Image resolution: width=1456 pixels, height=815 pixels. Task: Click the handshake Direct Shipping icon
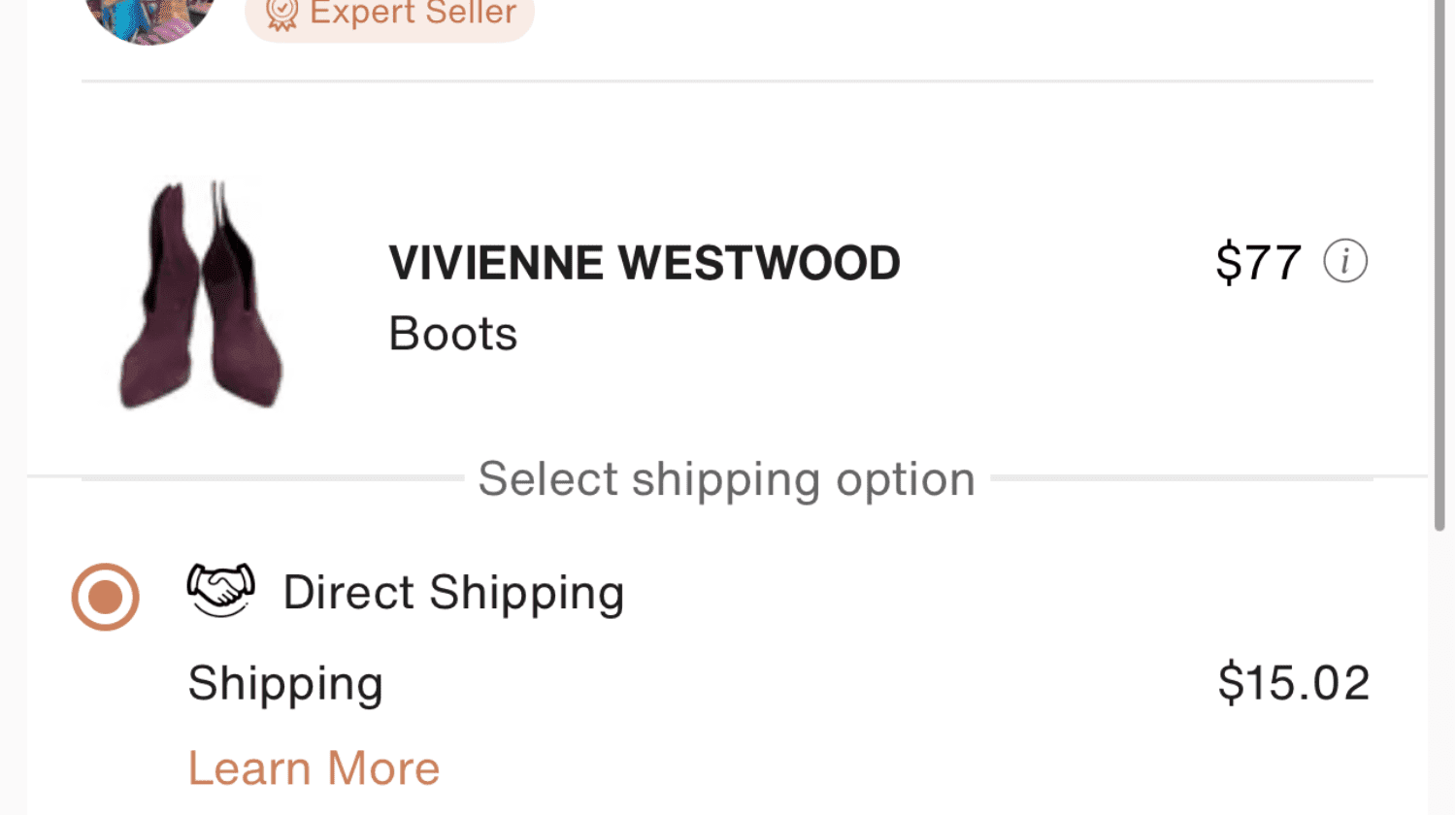pos(220,590)
